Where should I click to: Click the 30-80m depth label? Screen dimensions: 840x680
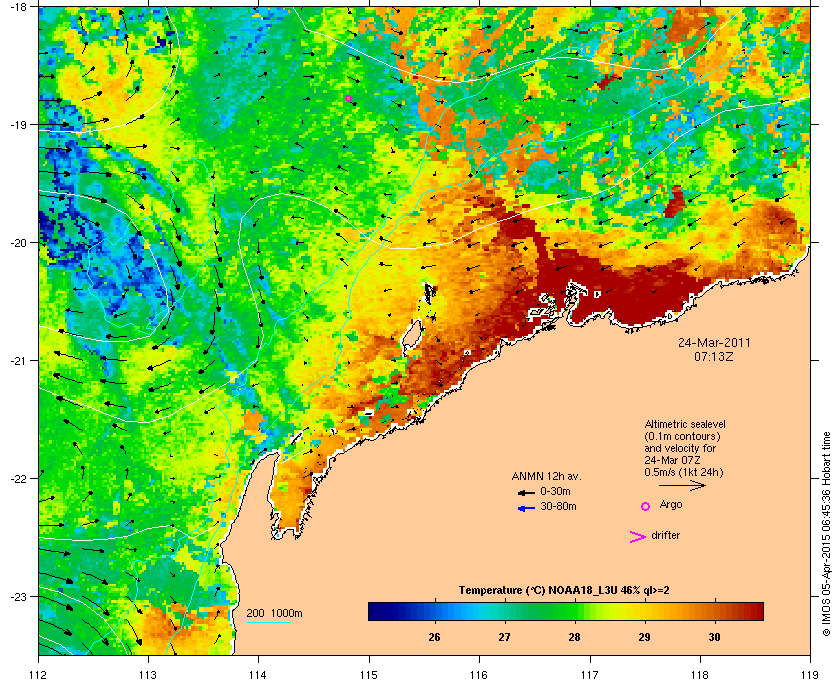click(x=558, y=506)
